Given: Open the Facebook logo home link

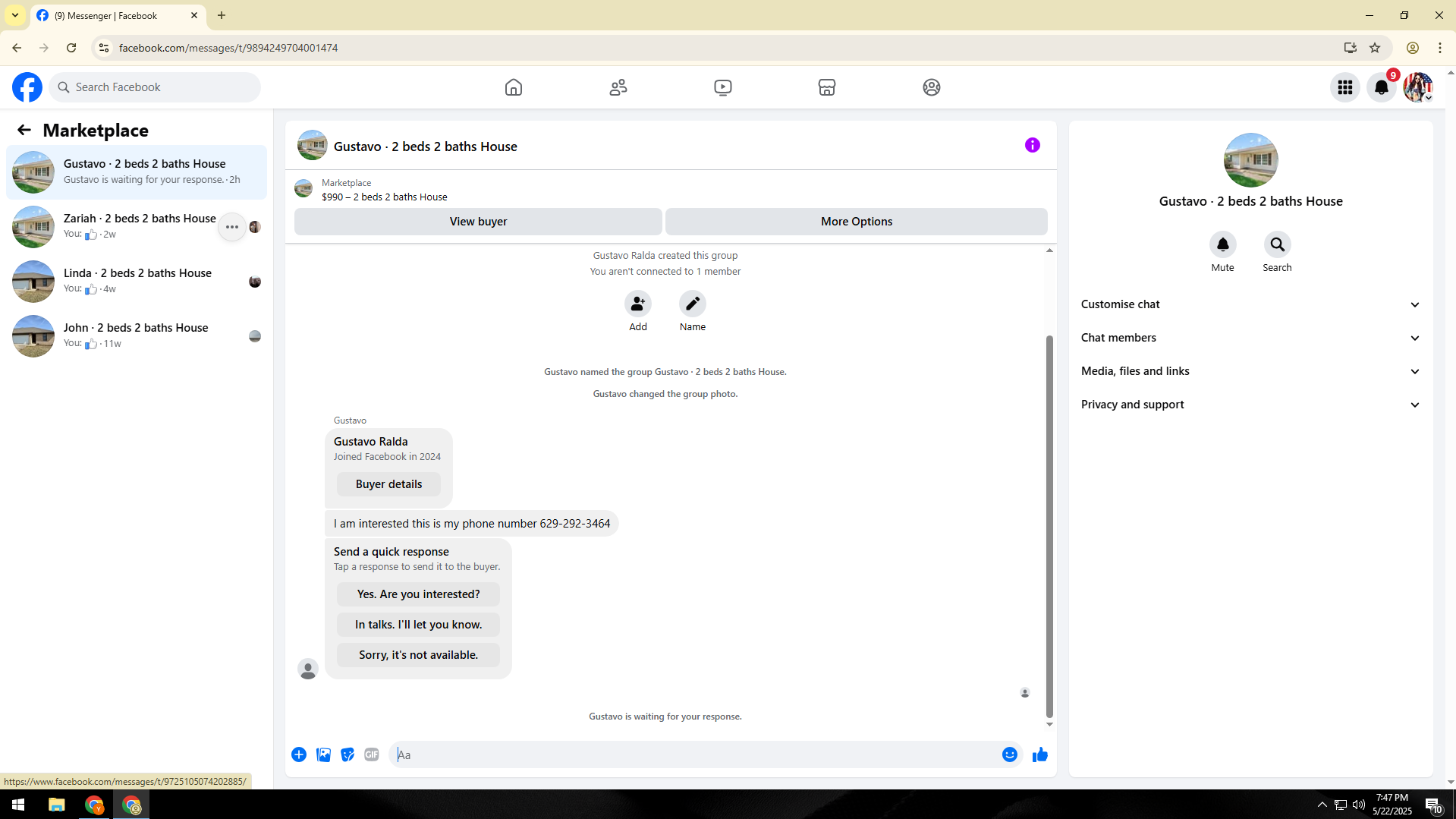Looking at the screenshot, I should [x=27, y=87].
